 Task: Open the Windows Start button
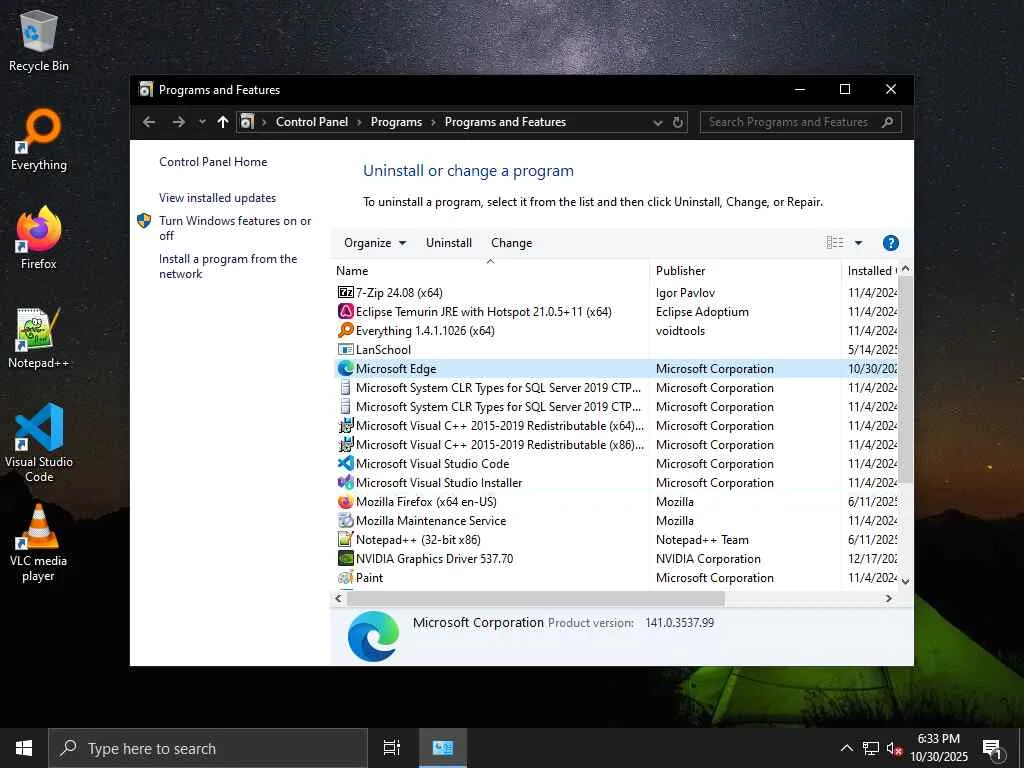(x=24, y=748)
